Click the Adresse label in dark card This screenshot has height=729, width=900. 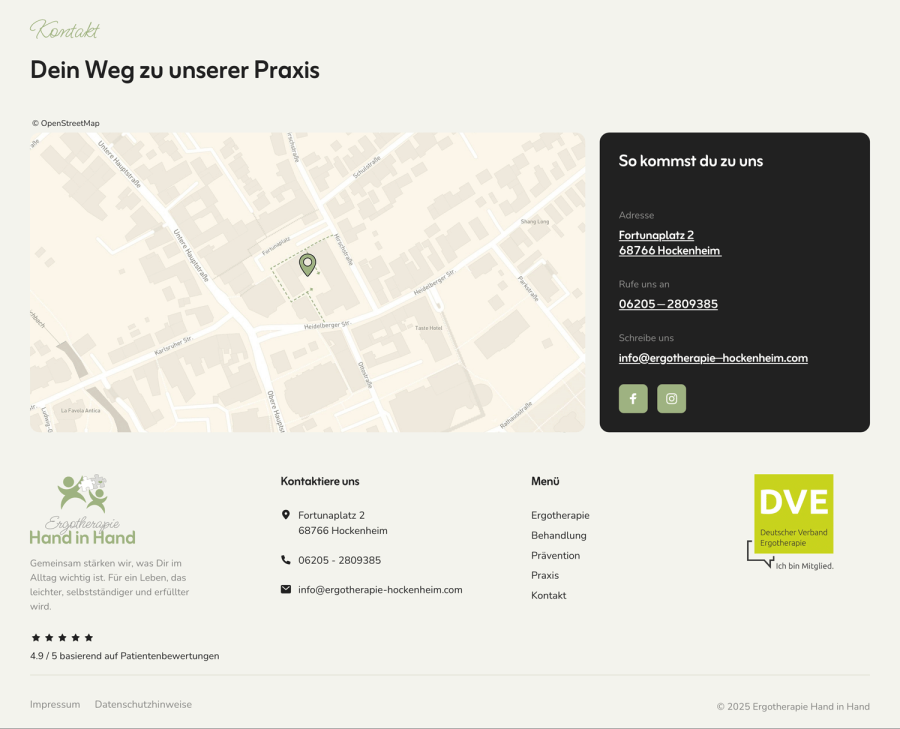coord(636,215)
